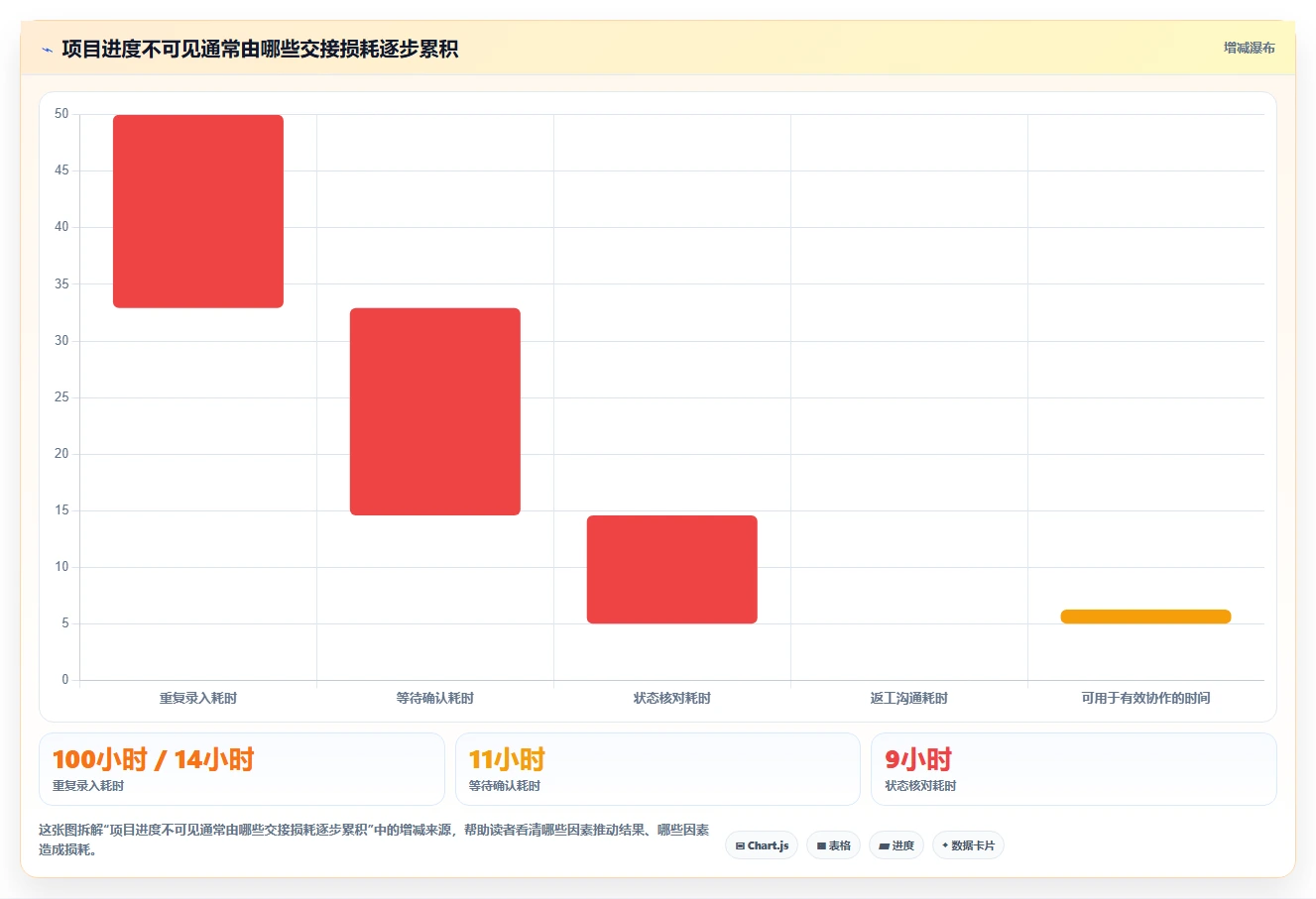Click the lightning icon beside the chart title
The image size is (1316, 899).
(x=47, y=50)
